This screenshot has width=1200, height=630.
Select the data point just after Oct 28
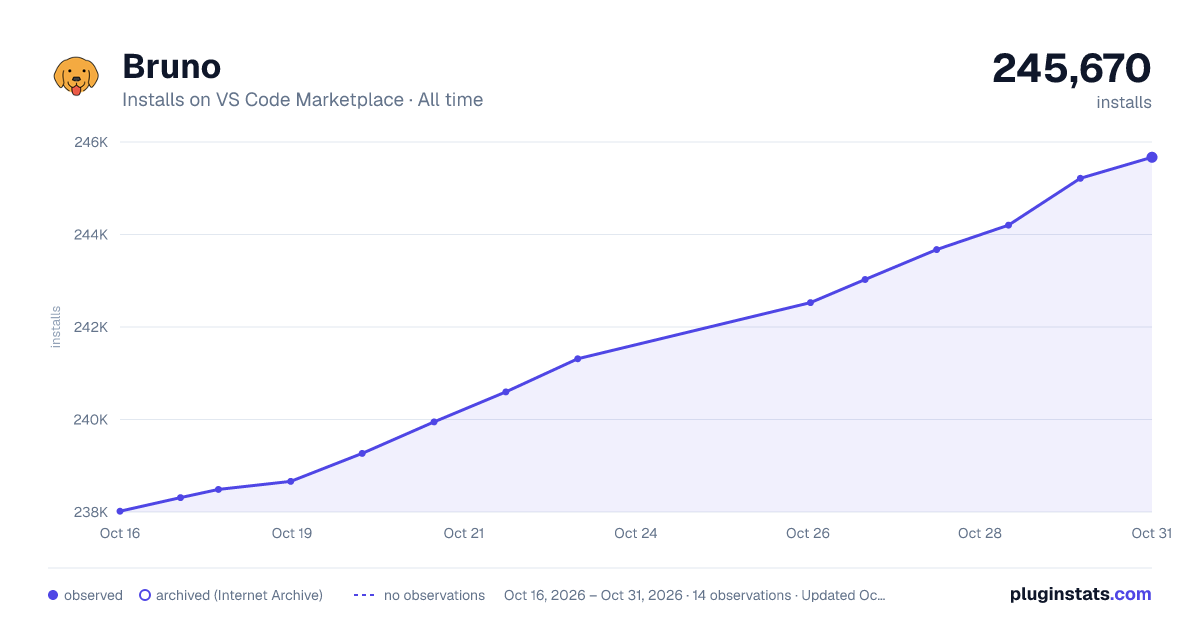click(1008, 225)
